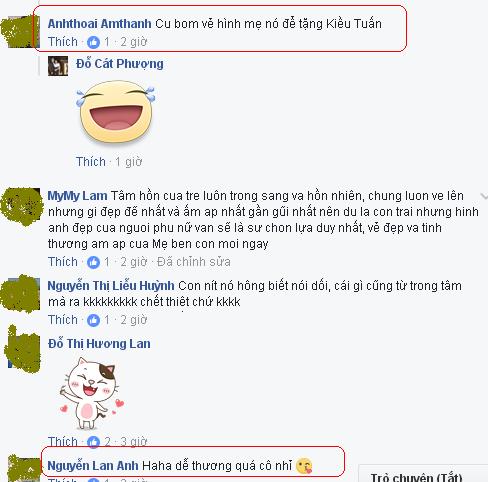
Task: Click kiss emoji in Nguyễn Lan Anh comment
Action: tap(304, 466)
